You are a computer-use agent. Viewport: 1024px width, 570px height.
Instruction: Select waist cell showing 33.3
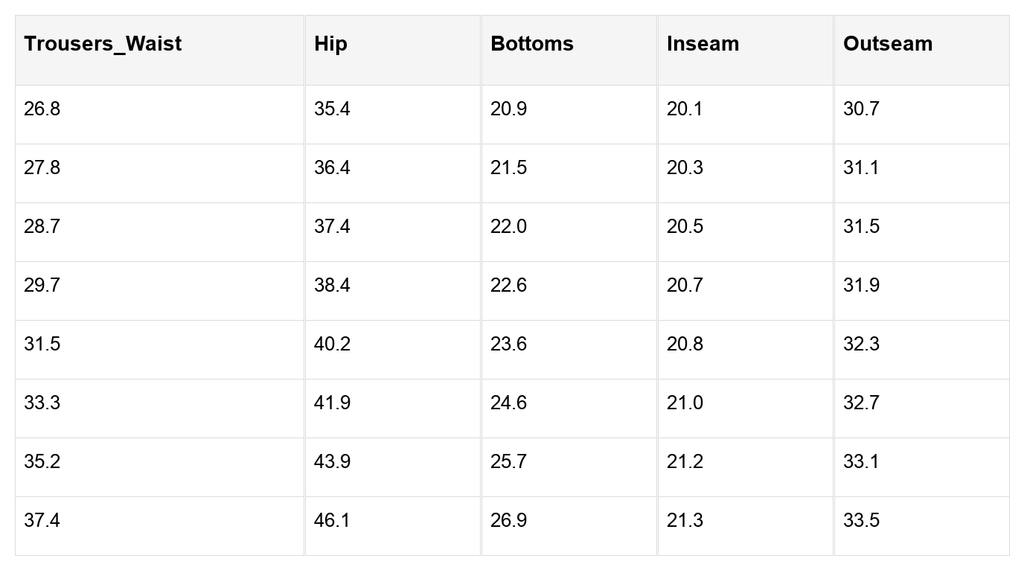[x=159, y=409]
